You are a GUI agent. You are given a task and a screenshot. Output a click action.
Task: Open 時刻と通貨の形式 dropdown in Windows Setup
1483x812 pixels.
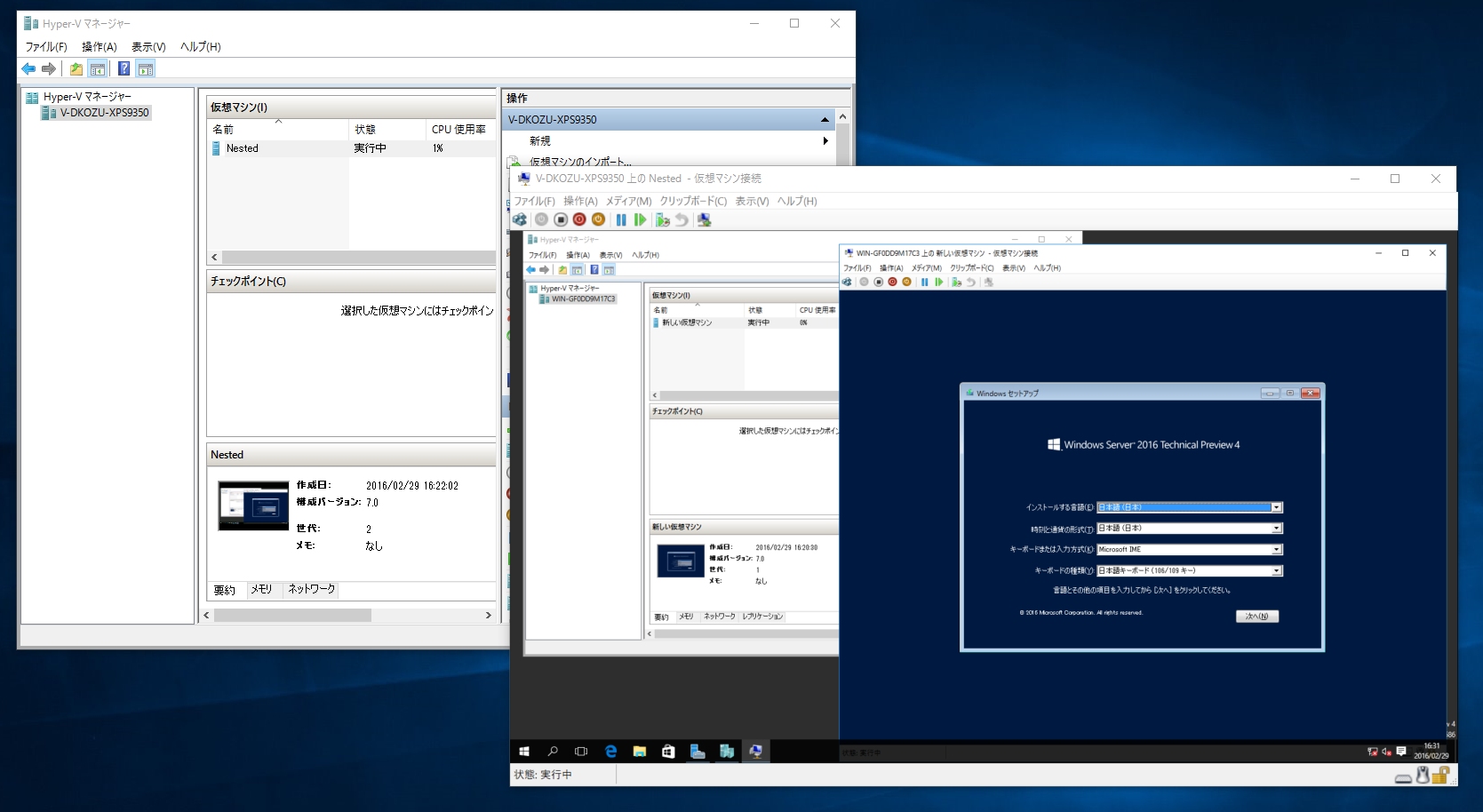[1276, 528]
